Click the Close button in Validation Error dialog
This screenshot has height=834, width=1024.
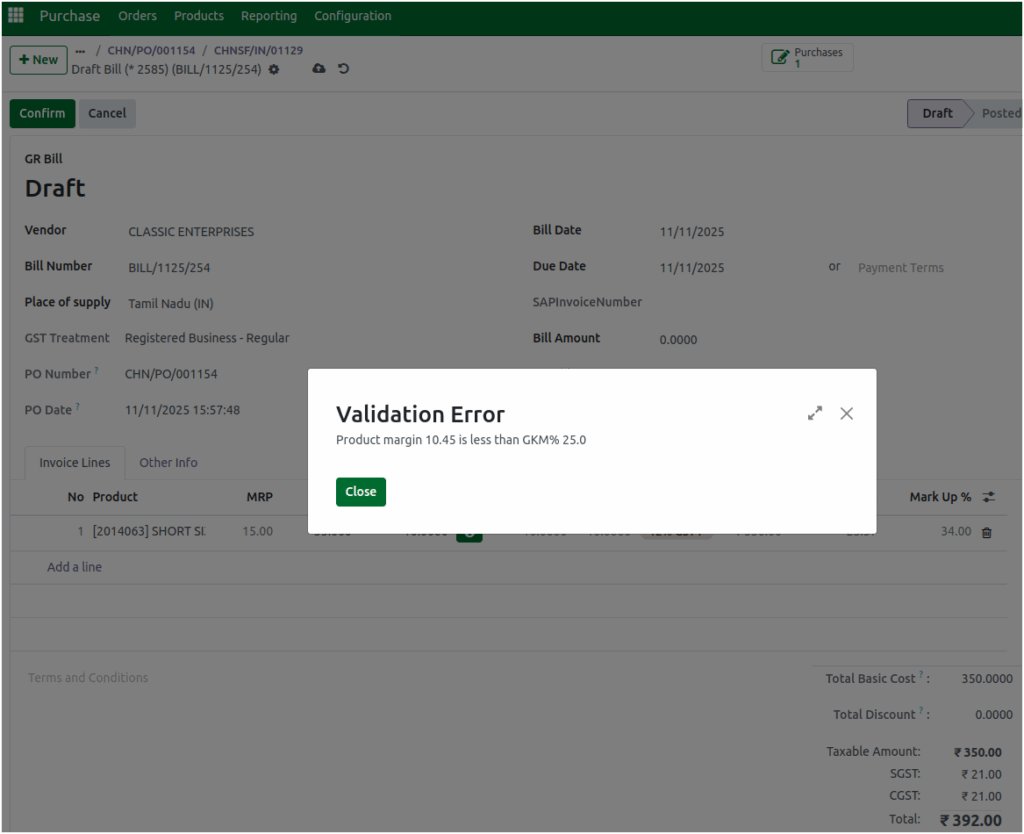click(x=360, y=491)
